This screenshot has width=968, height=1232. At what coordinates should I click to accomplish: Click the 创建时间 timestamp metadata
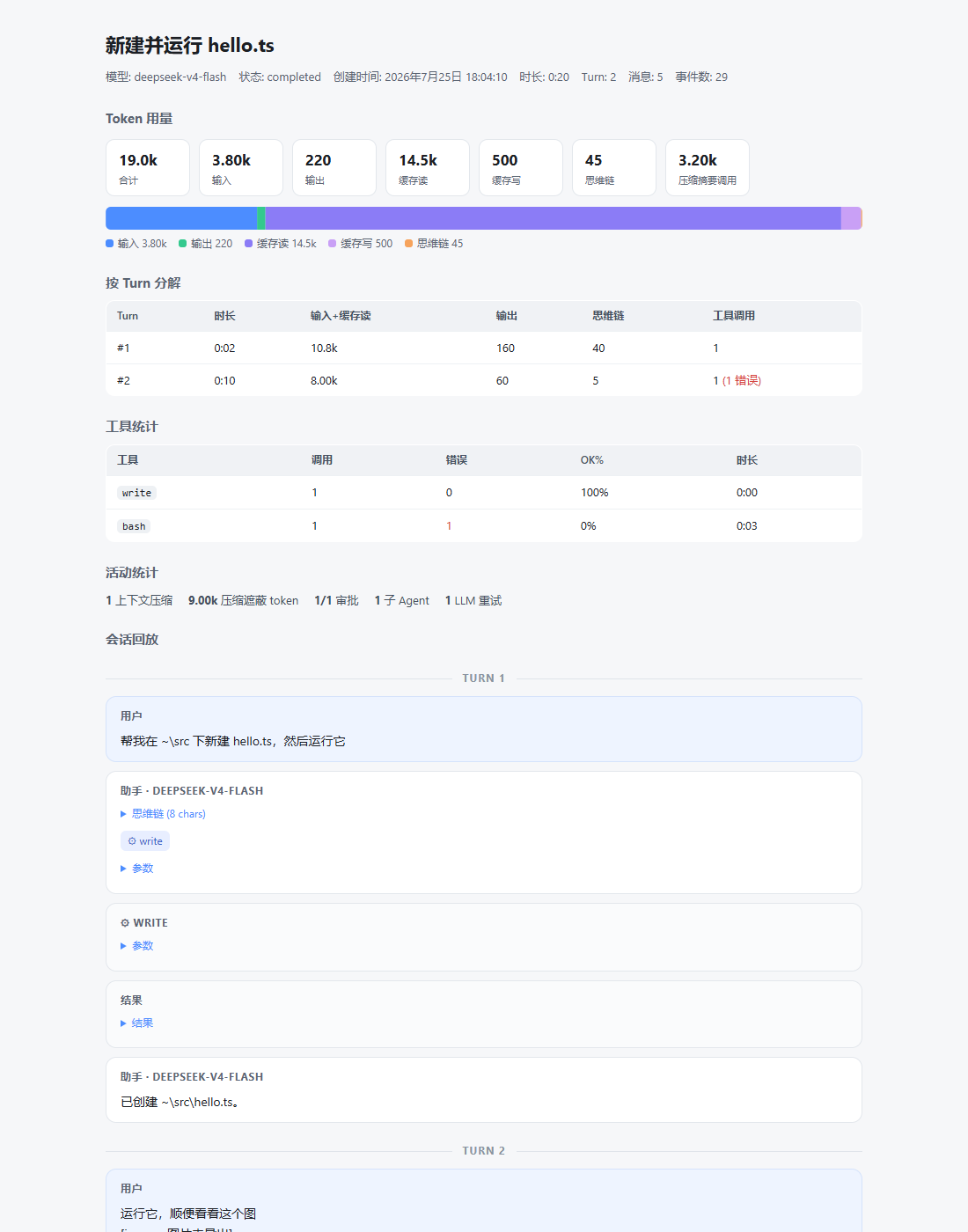pyautogui.click(x=421, y=77)
